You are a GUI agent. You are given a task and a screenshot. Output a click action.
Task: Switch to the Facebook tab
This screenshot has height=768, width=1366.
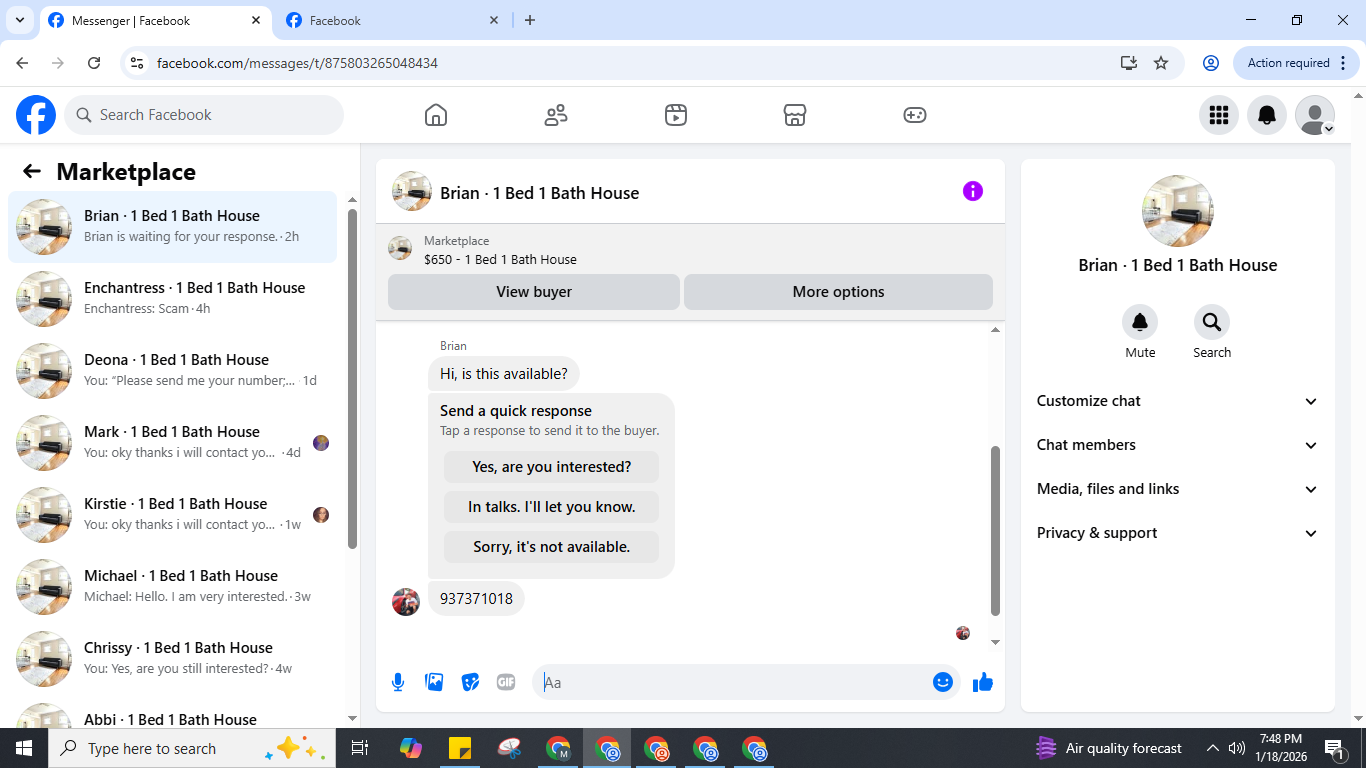pos(392,21)
